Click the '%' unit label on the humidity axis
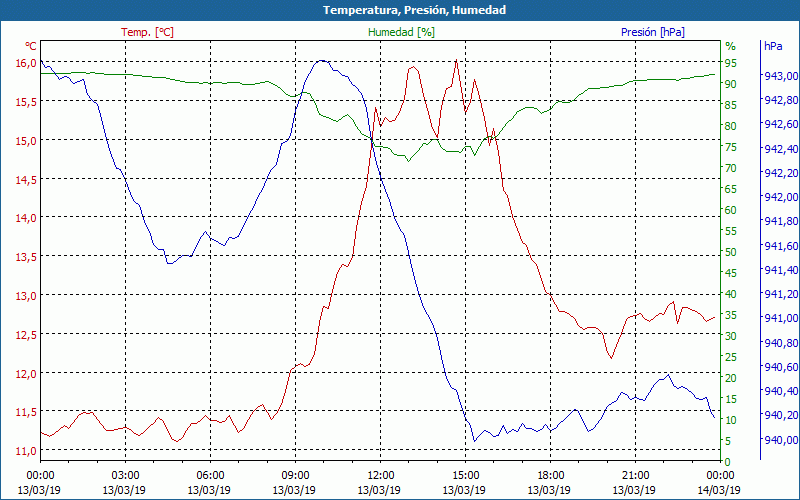The width and height of the screenshot is (800, 500). (x=731, y=46)
